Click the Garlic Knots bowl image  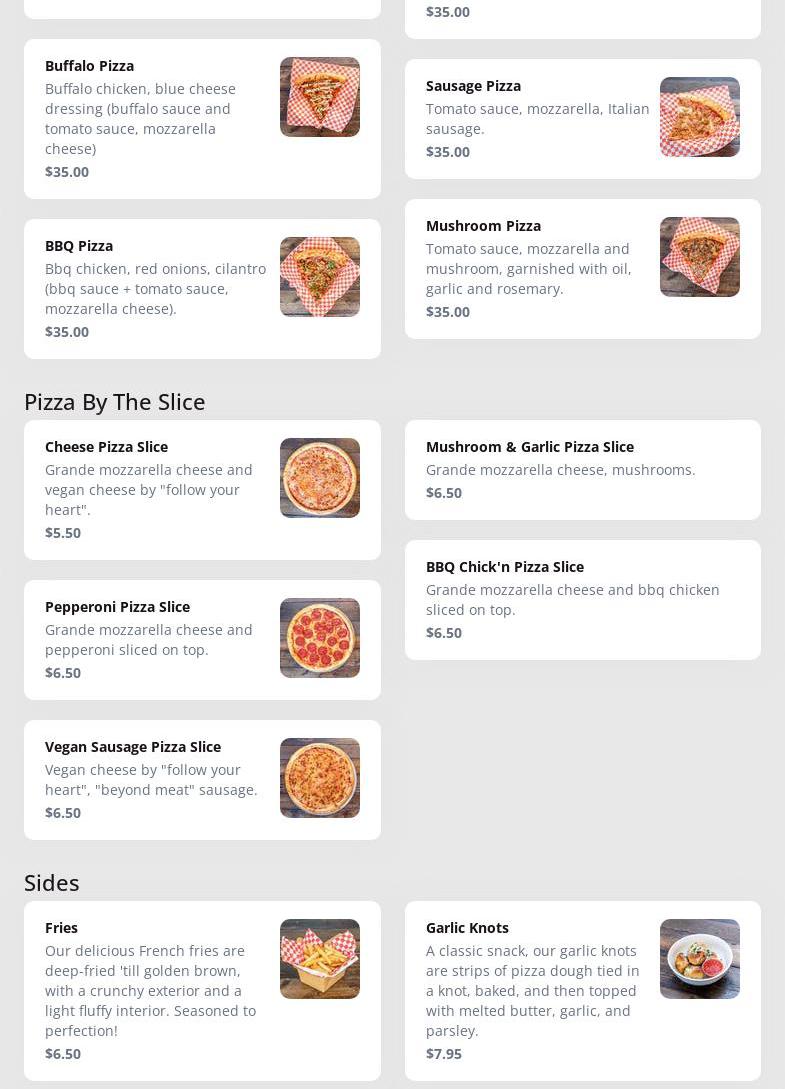coord(700,959)
